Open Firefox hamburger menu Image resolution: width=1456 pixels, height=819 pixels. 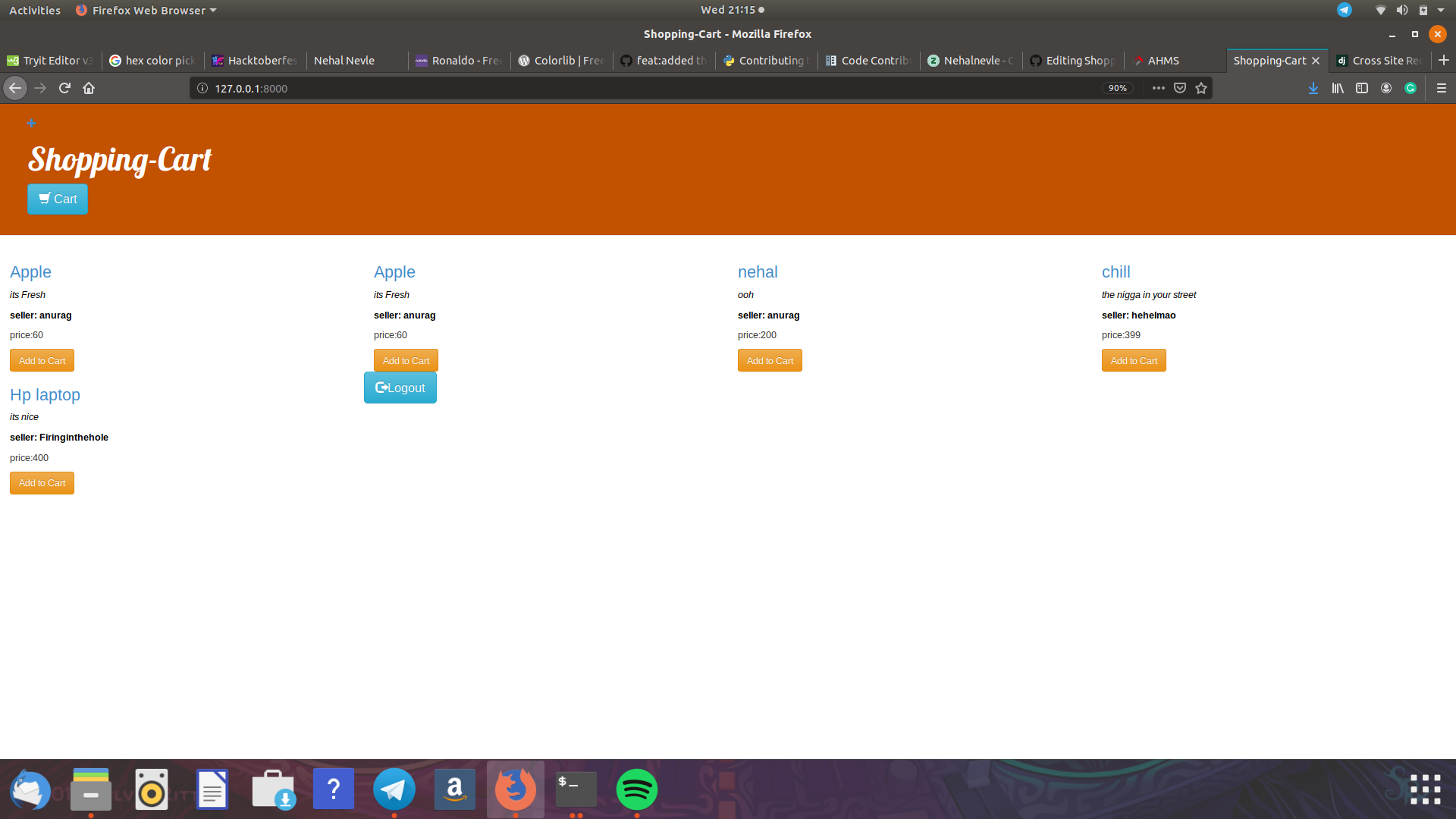click(x=1442, y=88)
